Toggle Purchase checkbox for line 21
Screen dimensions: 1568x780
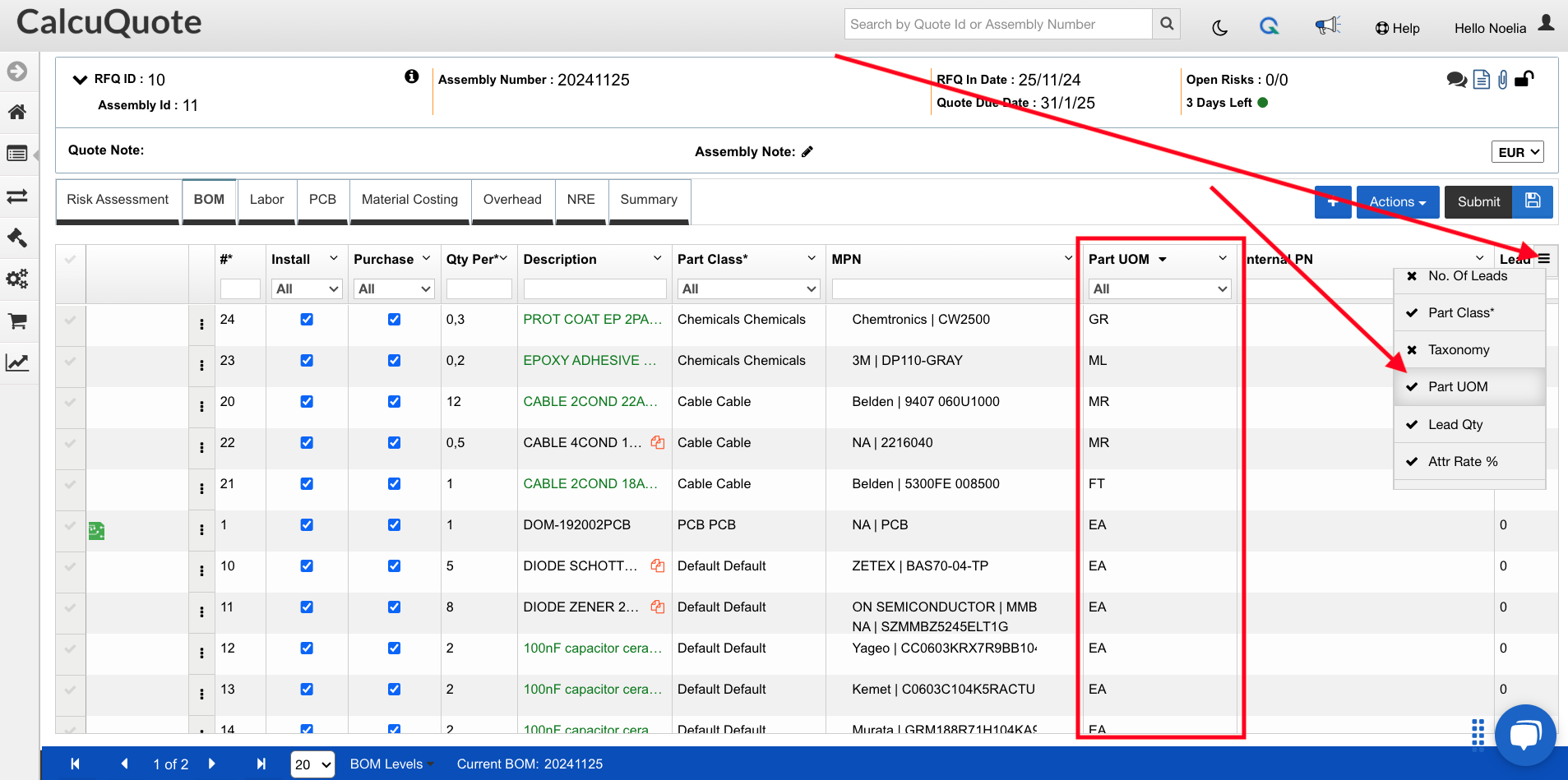click(x=395, y=483)
